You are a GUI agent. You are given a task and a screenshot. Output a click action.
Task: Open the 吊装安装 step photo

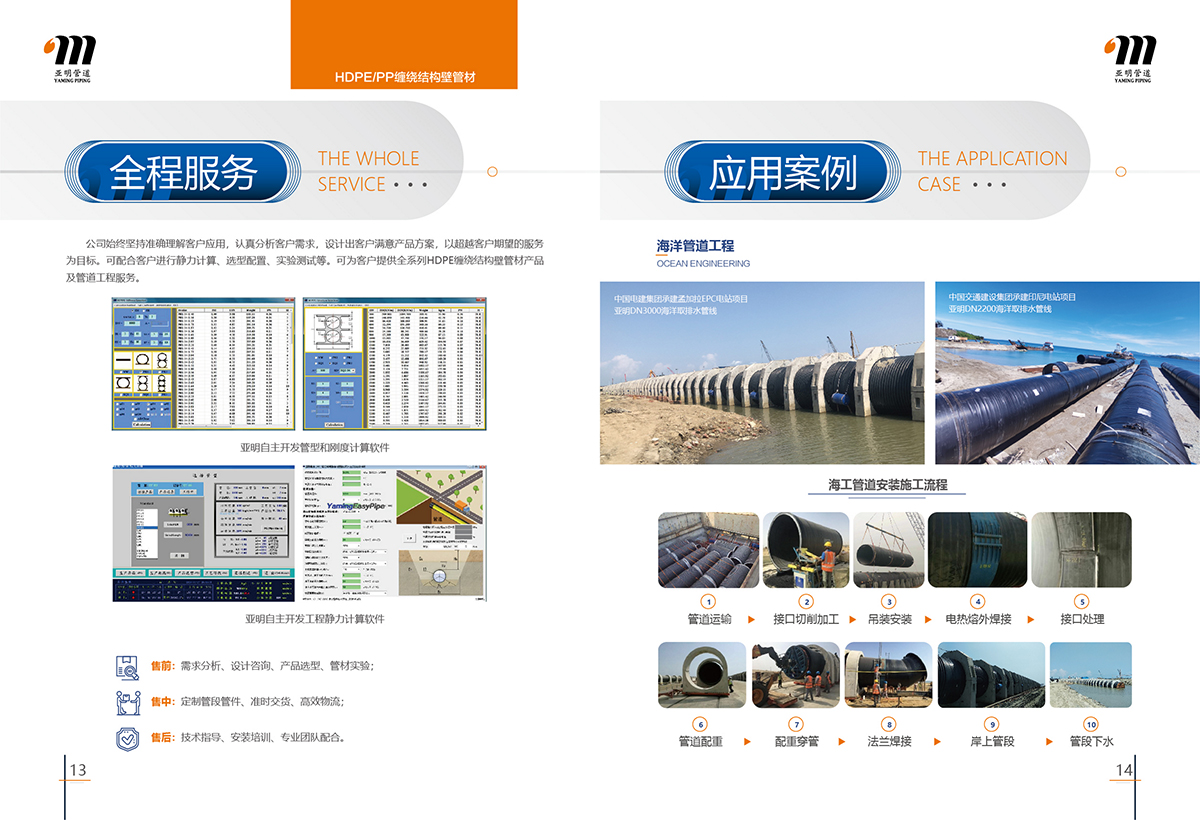(x=889, y=550)
